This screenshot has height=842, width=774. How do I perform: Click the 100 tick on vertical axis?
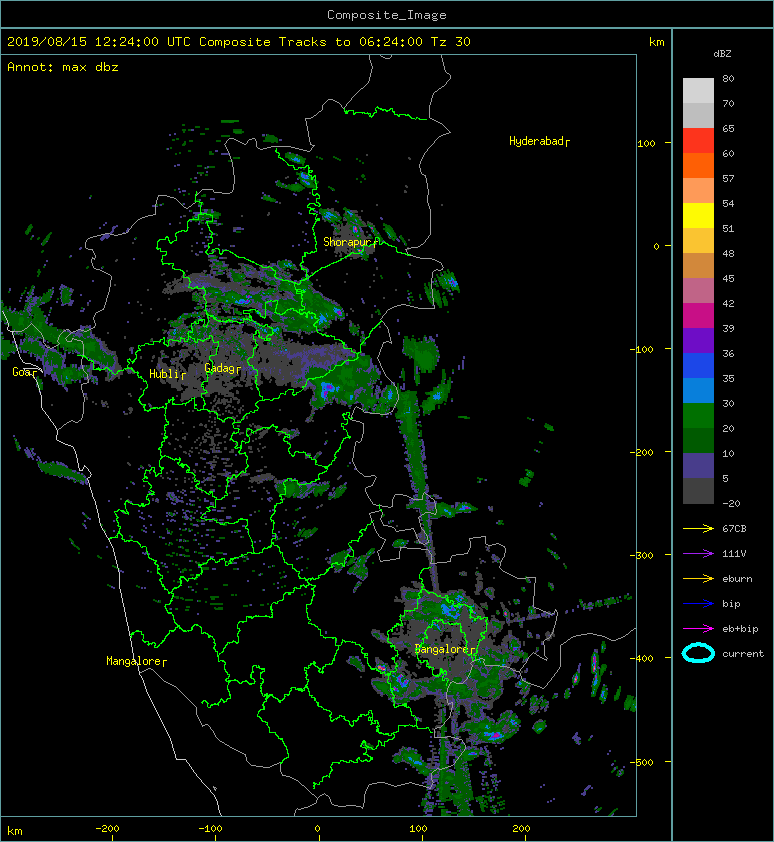(x=647, y=143)
